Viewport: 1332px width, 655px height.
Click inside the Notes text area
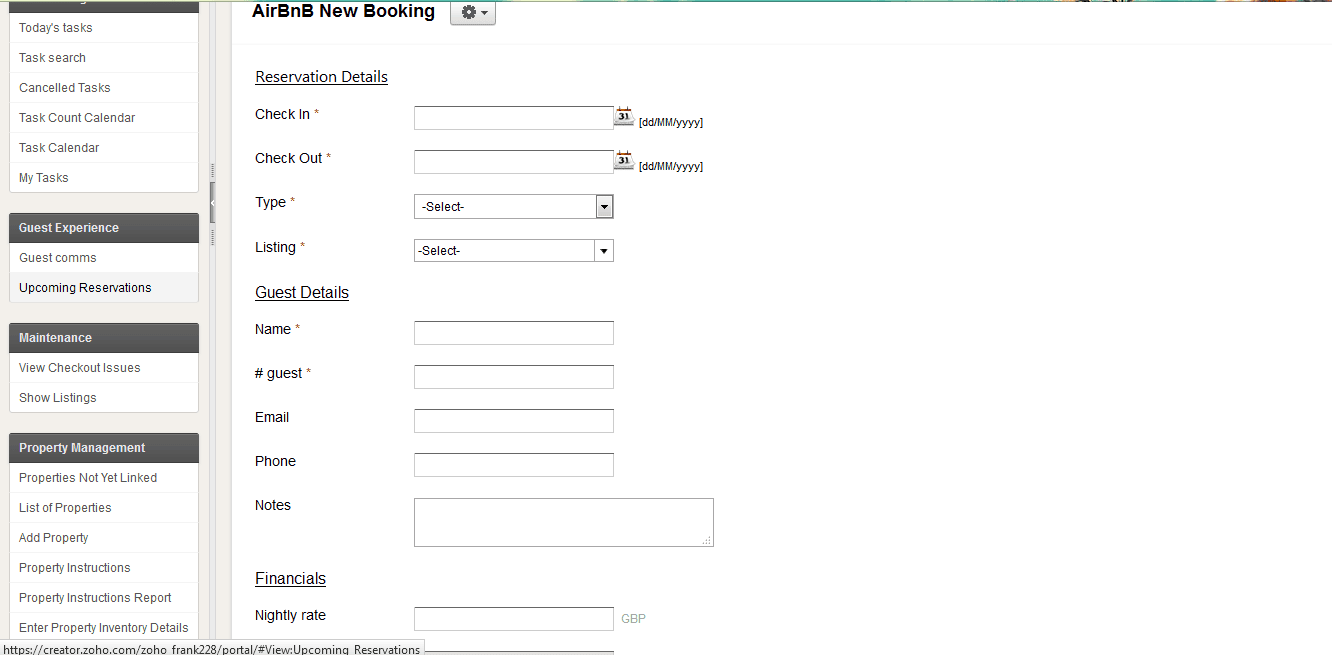pos(564,523)
